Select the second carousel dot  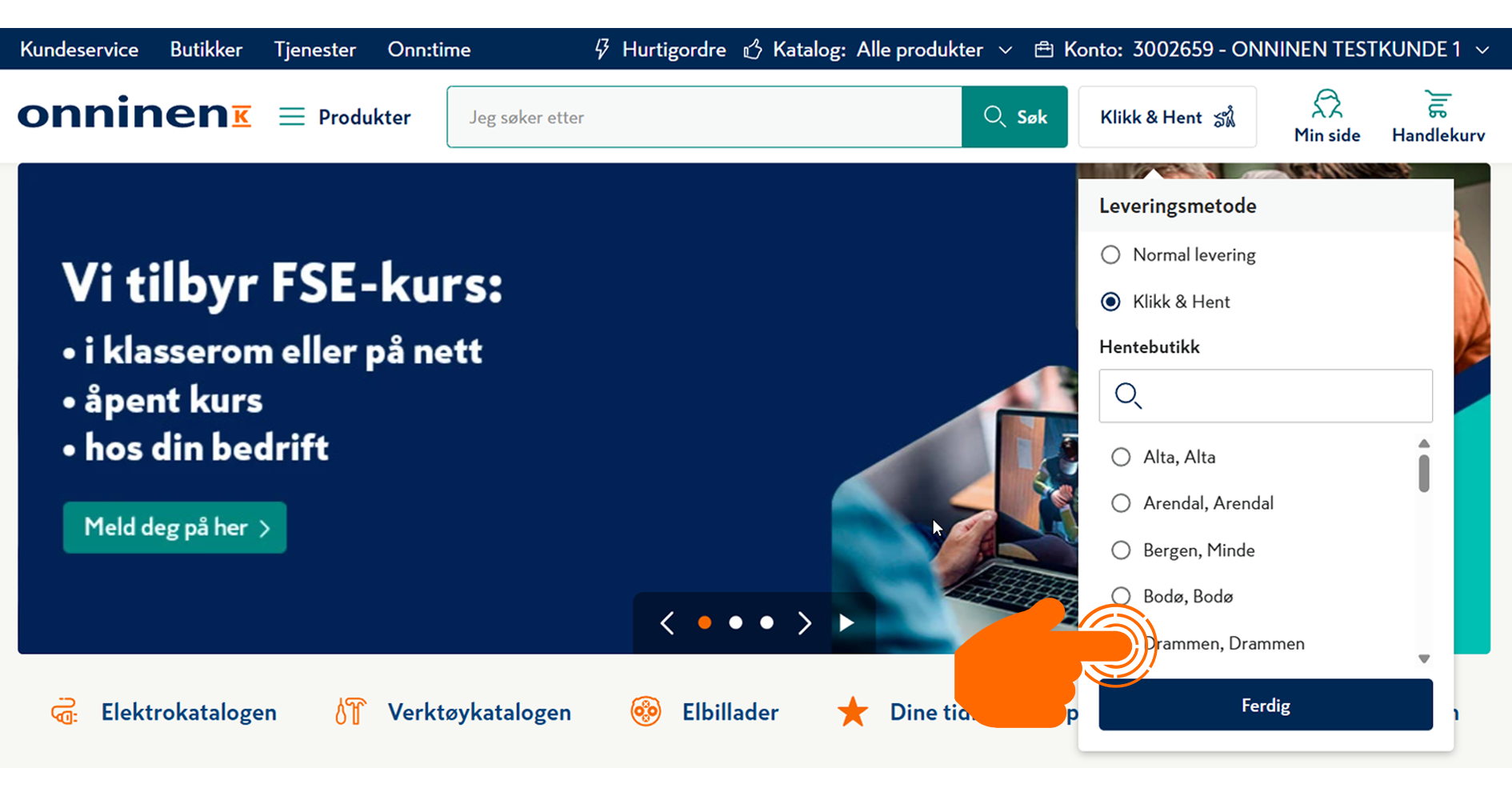pyautogui.click(x=736, y=622)
